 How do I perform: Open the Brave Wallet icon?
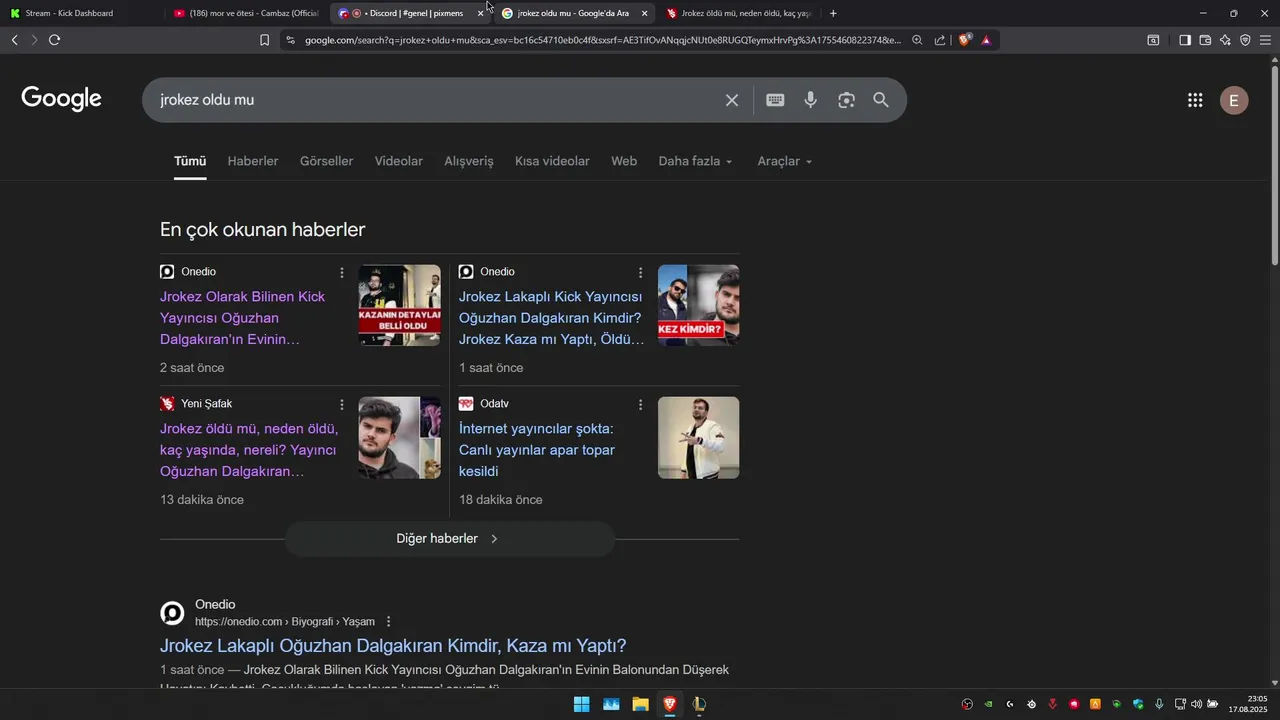[1205, 40]
